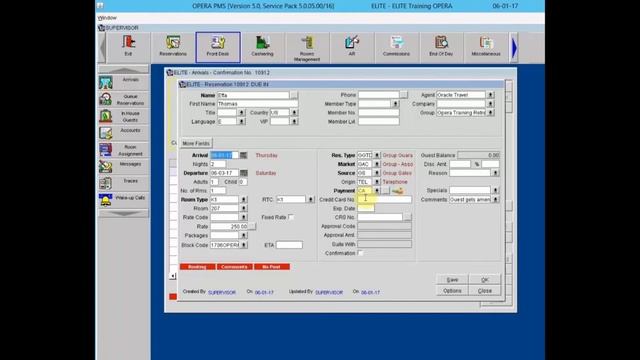Open In House Guests in side panel
This screenshot has height=360, width=640.
123,116
